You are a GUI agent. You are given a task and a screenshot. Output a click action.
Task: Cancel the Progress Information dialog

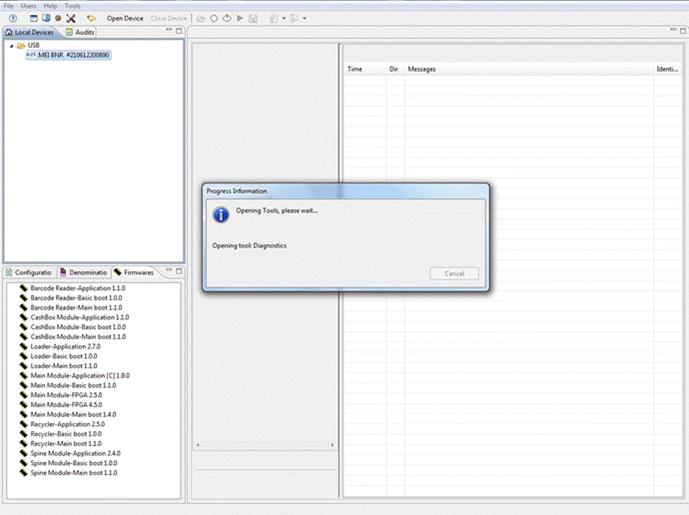[454, 273]
